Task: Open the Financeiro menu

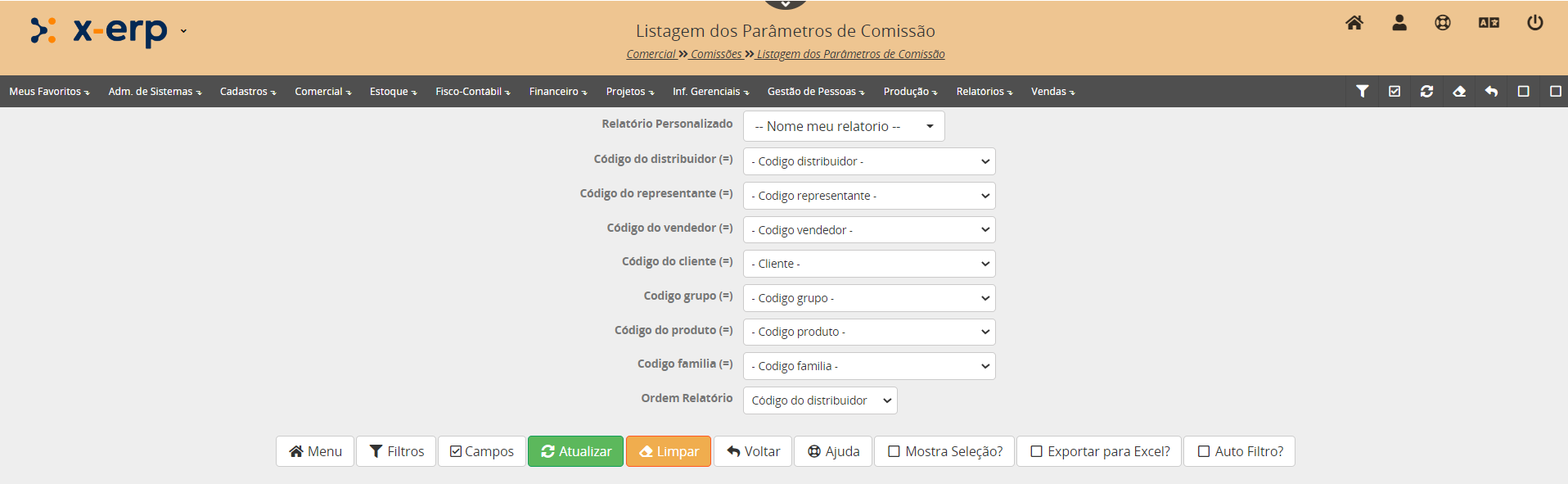Action: (557, 92)
